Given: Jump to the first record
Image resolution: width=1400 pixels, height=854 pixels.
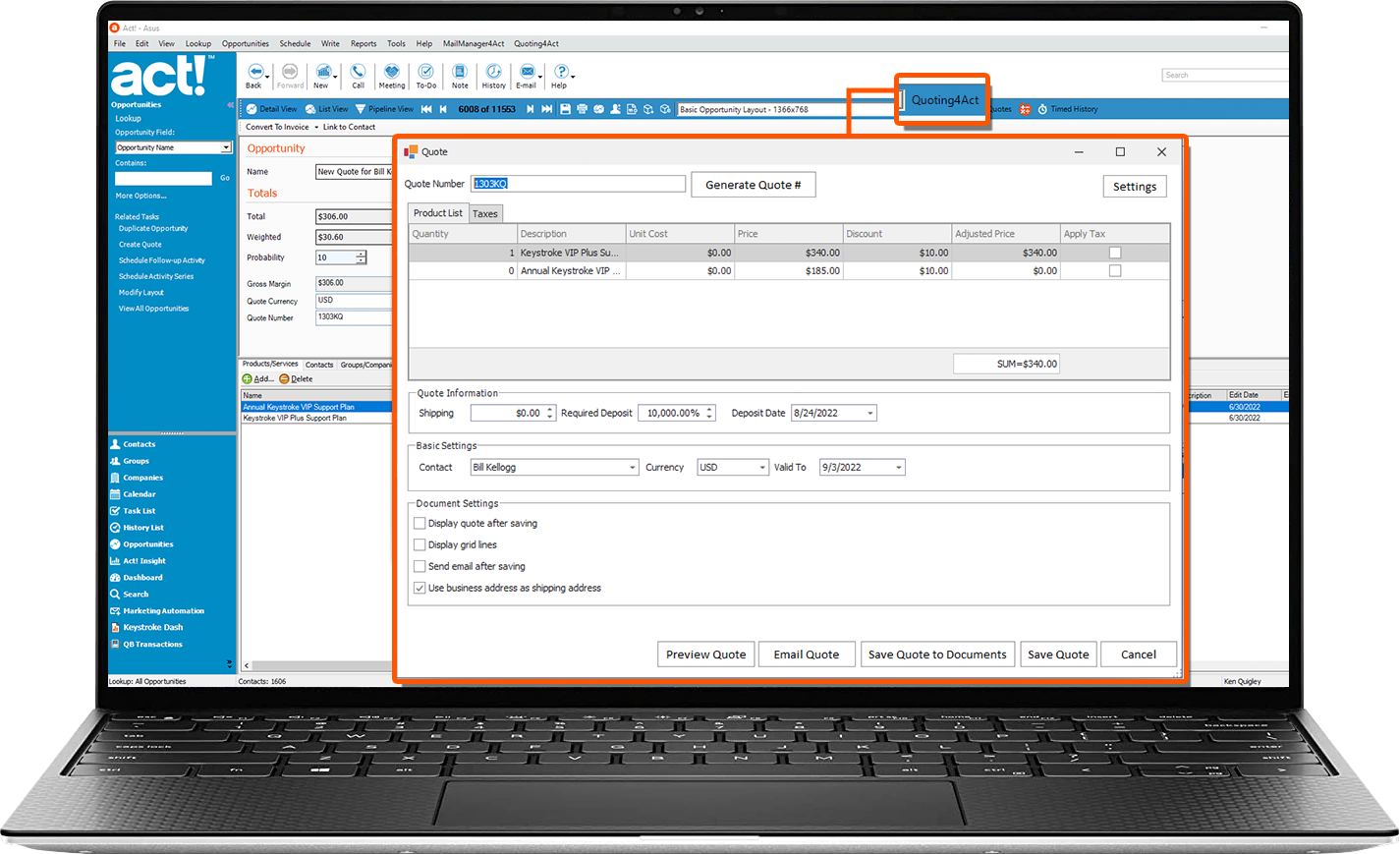Looking at the screenshot, I should [x=426, y=109].
